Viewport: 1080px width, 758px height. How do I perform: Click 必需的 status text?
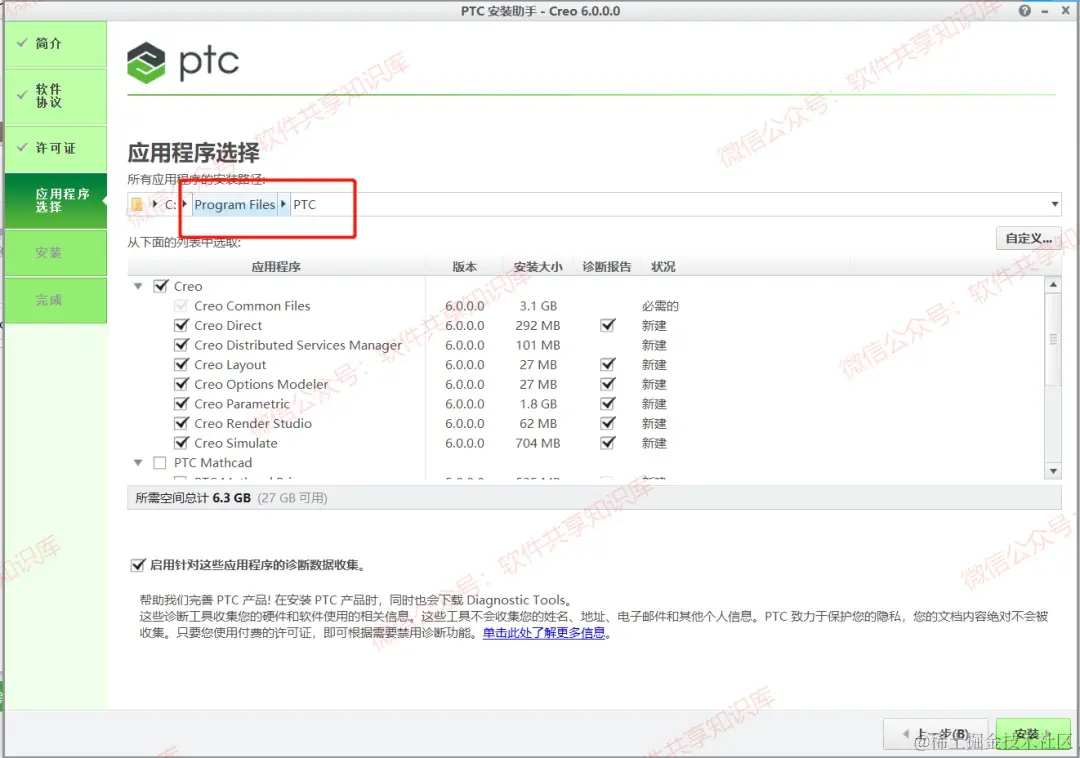coord(660,306)
